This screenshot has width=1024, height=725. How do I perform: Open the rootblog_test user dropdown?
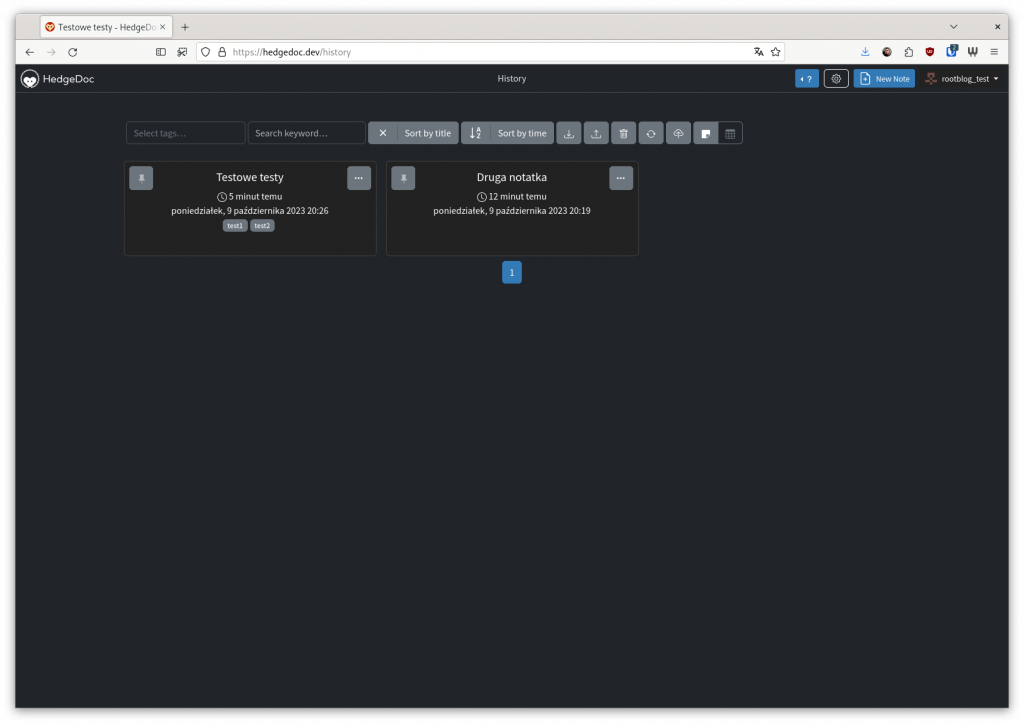(x=962, y=79)
